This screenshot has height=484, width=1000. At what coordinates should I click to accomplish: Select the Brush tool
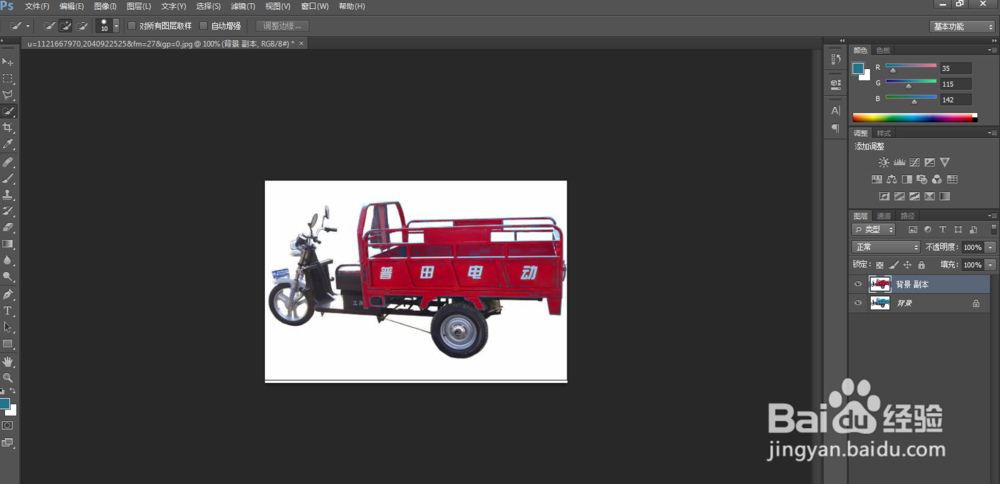click(8, 179)
